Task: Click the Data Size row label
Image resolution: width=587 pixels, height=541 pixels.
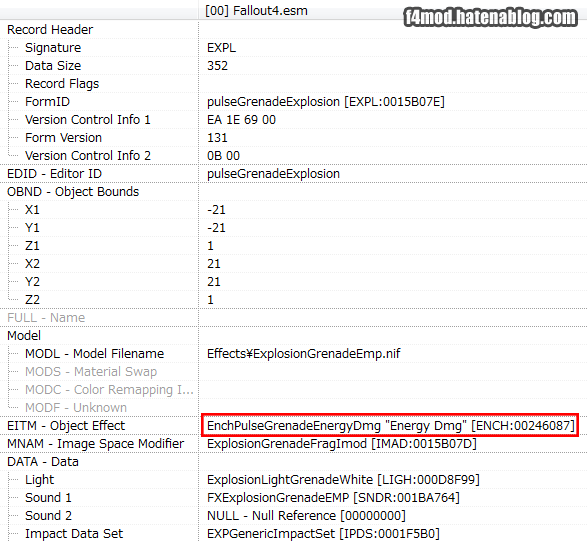Action: coord(53,66)
